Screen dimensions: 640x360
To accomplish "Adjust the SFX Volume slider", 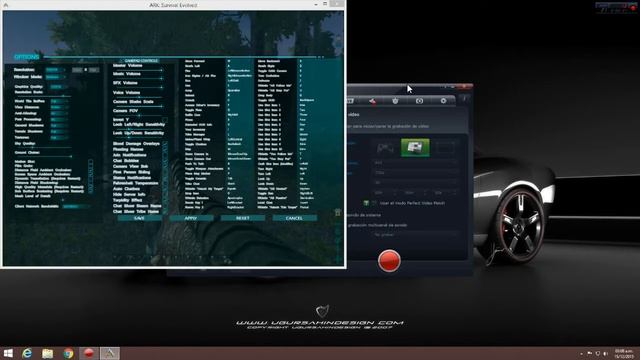I will click(138, 87).
